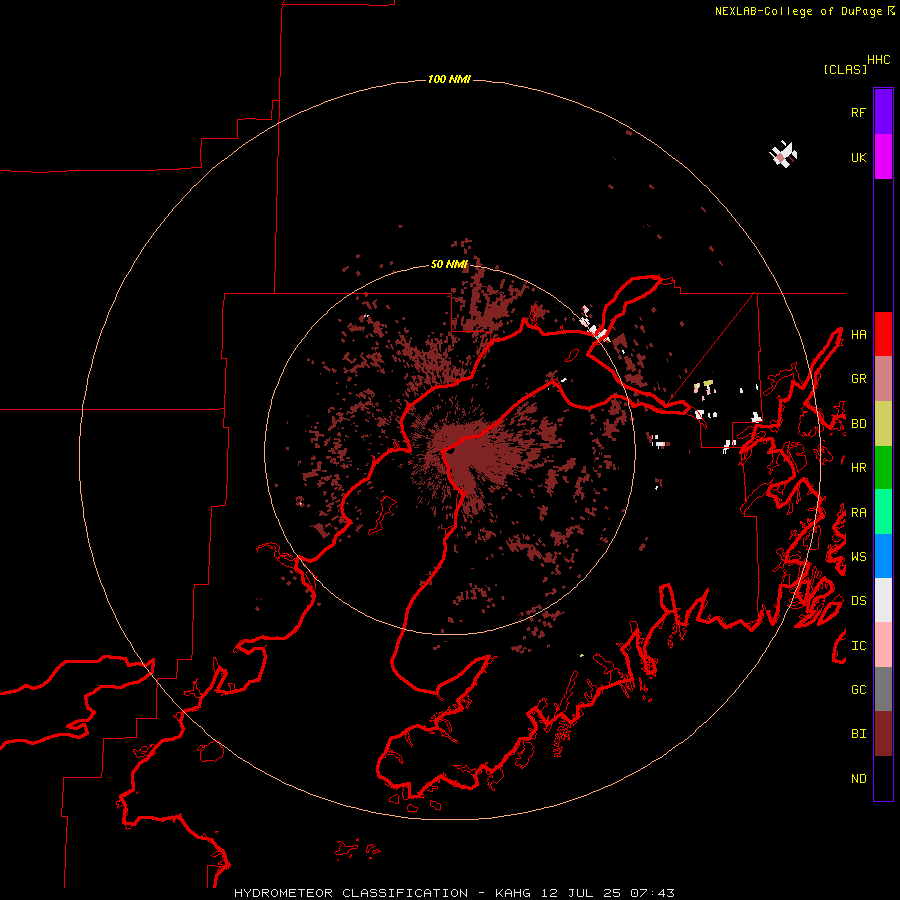Click the BI brown legend swatch
The width and height of the screenshot is (900, 900).
pyautogui.click(x=883, y=734)
